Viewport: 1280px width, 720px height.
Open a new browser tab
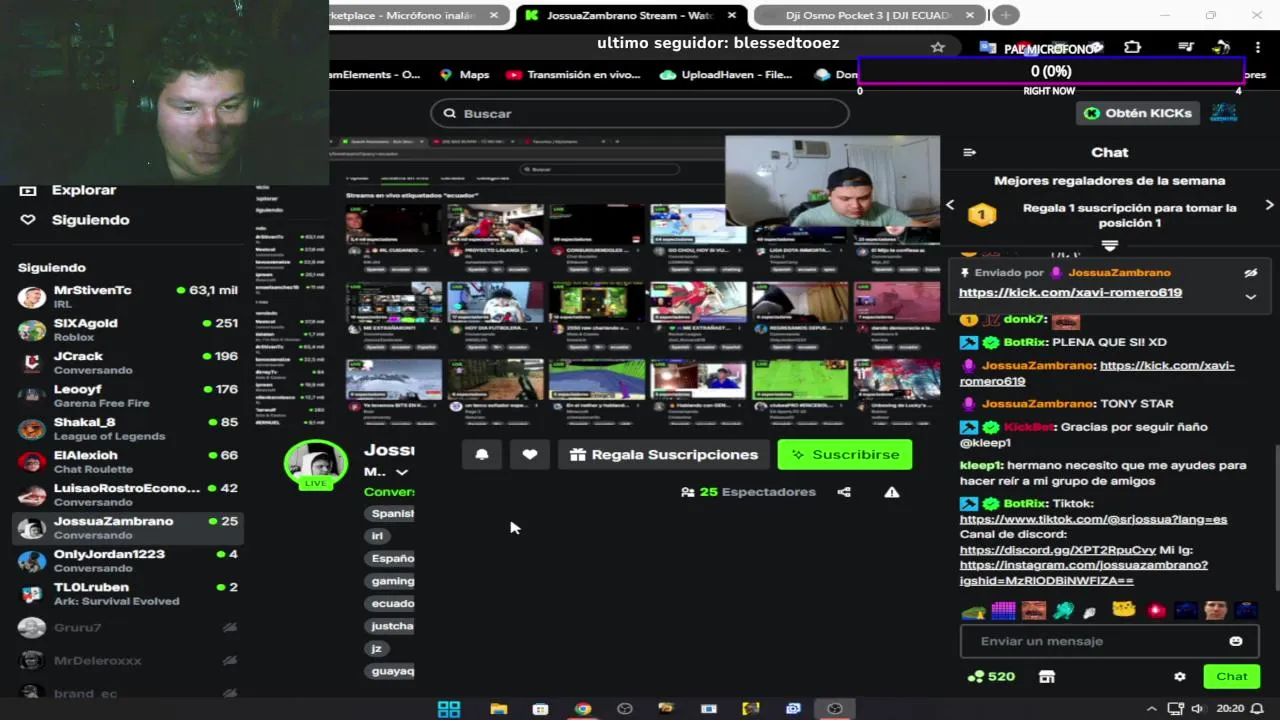(x=1005, y=15)
